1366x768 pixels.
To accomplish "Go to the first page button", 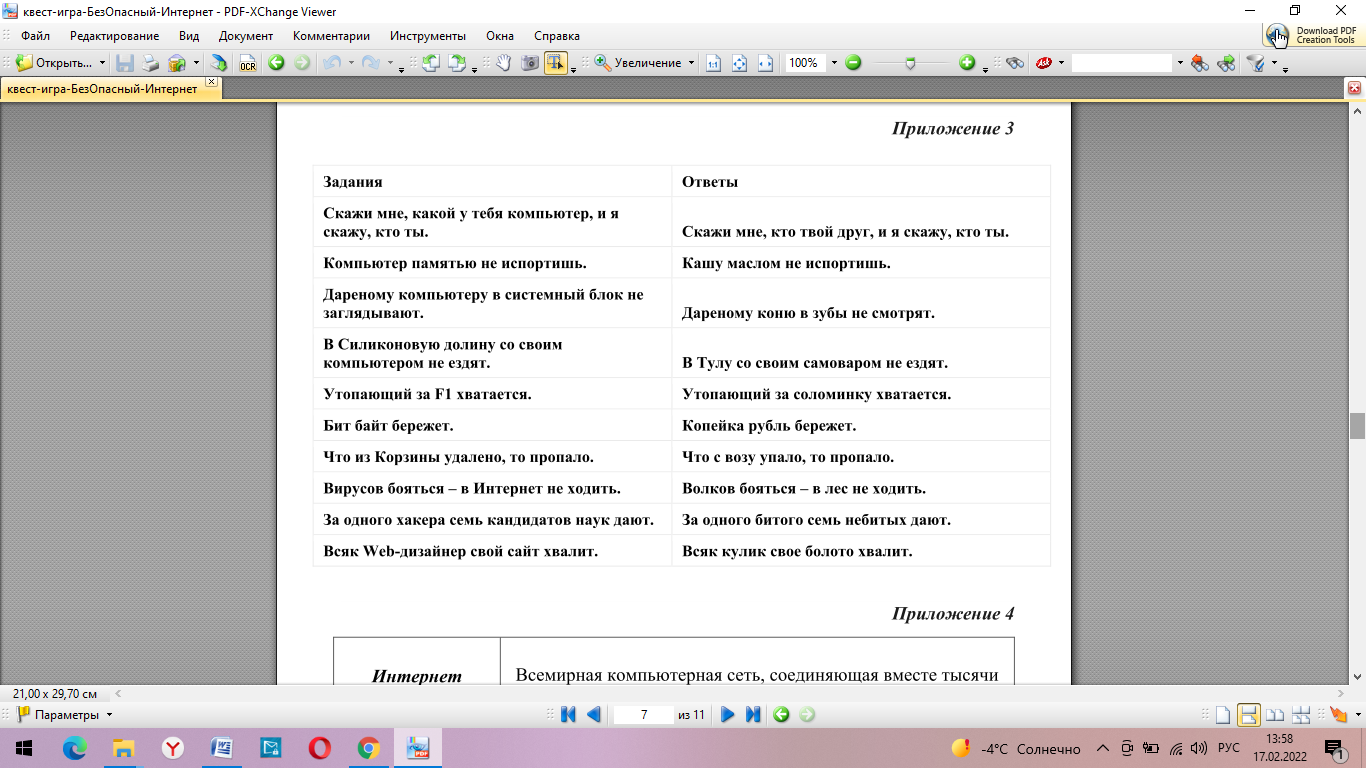I will pyautogui.click(x=568, y=715).
